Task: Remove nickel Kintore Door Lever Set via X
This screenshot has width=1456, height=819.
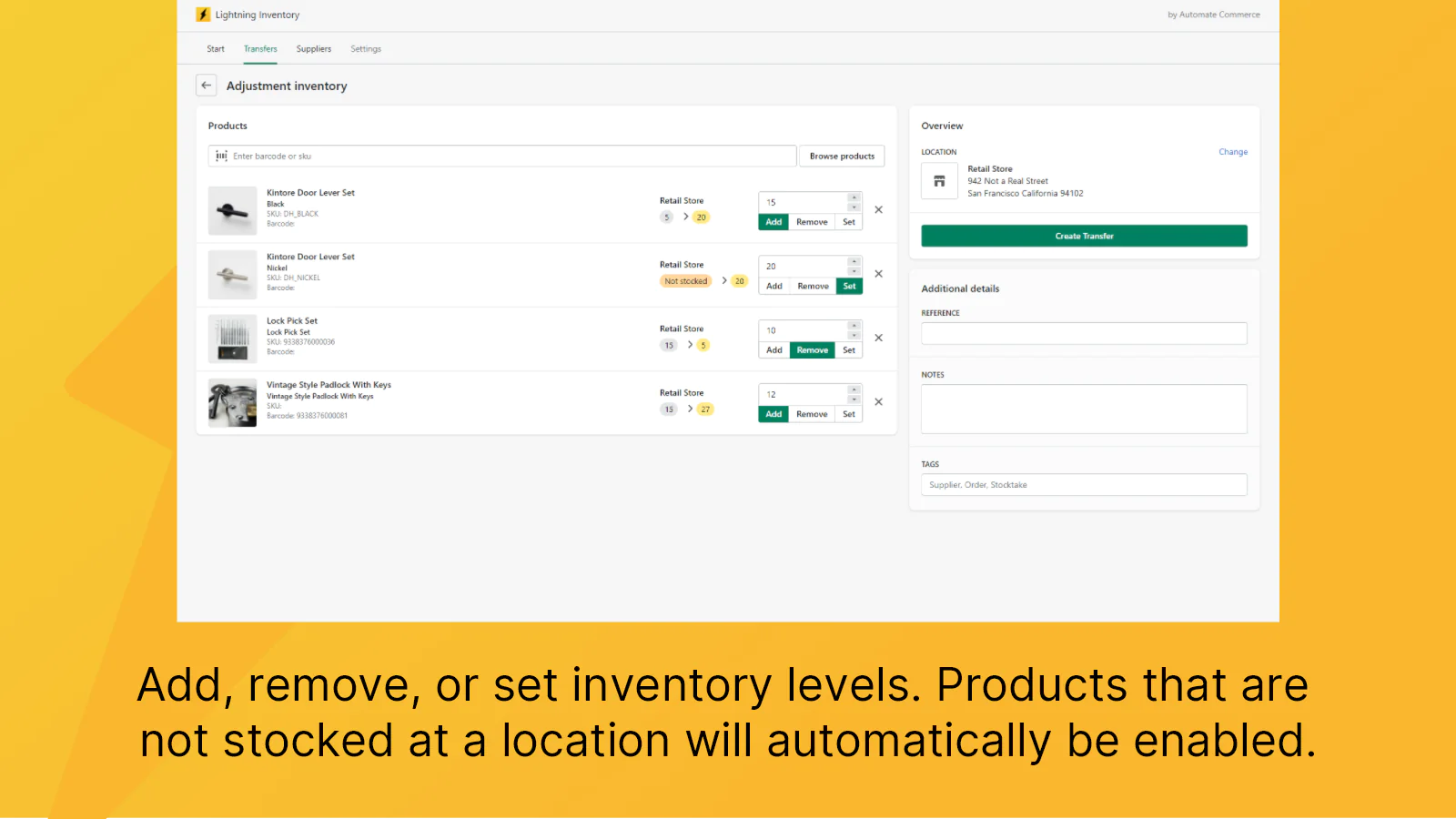Action: click(x=878, y=273)
